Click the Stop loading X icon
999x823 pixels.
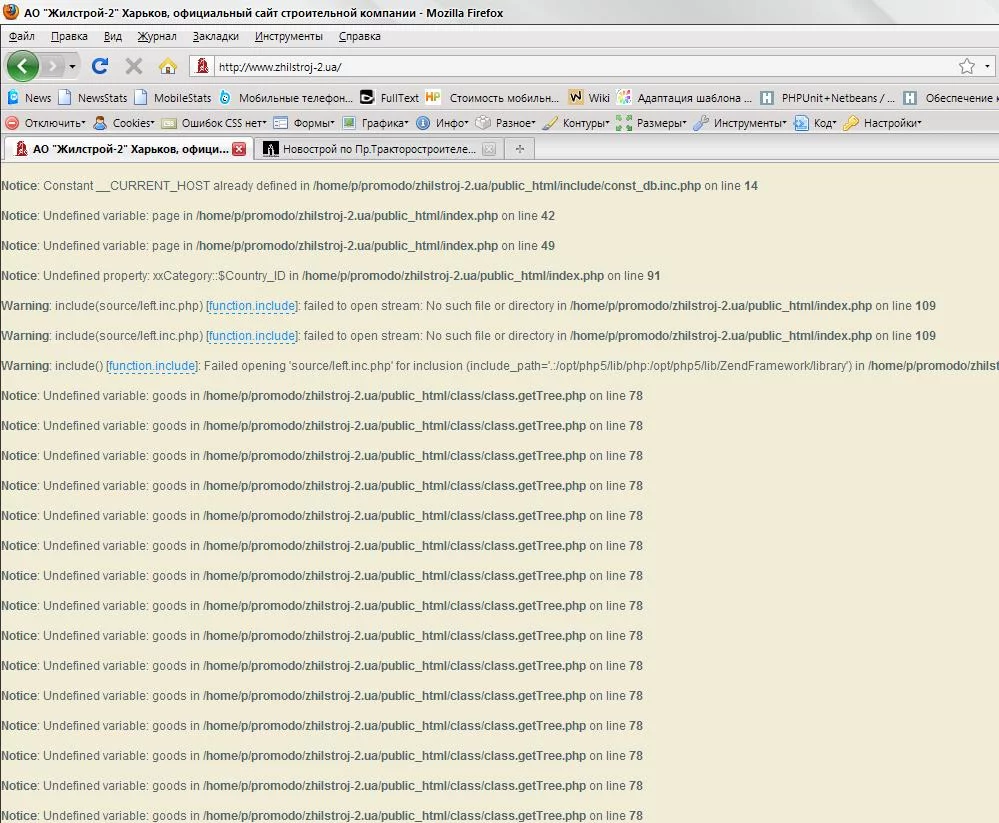pyautogui.click(x=133, y=66)
